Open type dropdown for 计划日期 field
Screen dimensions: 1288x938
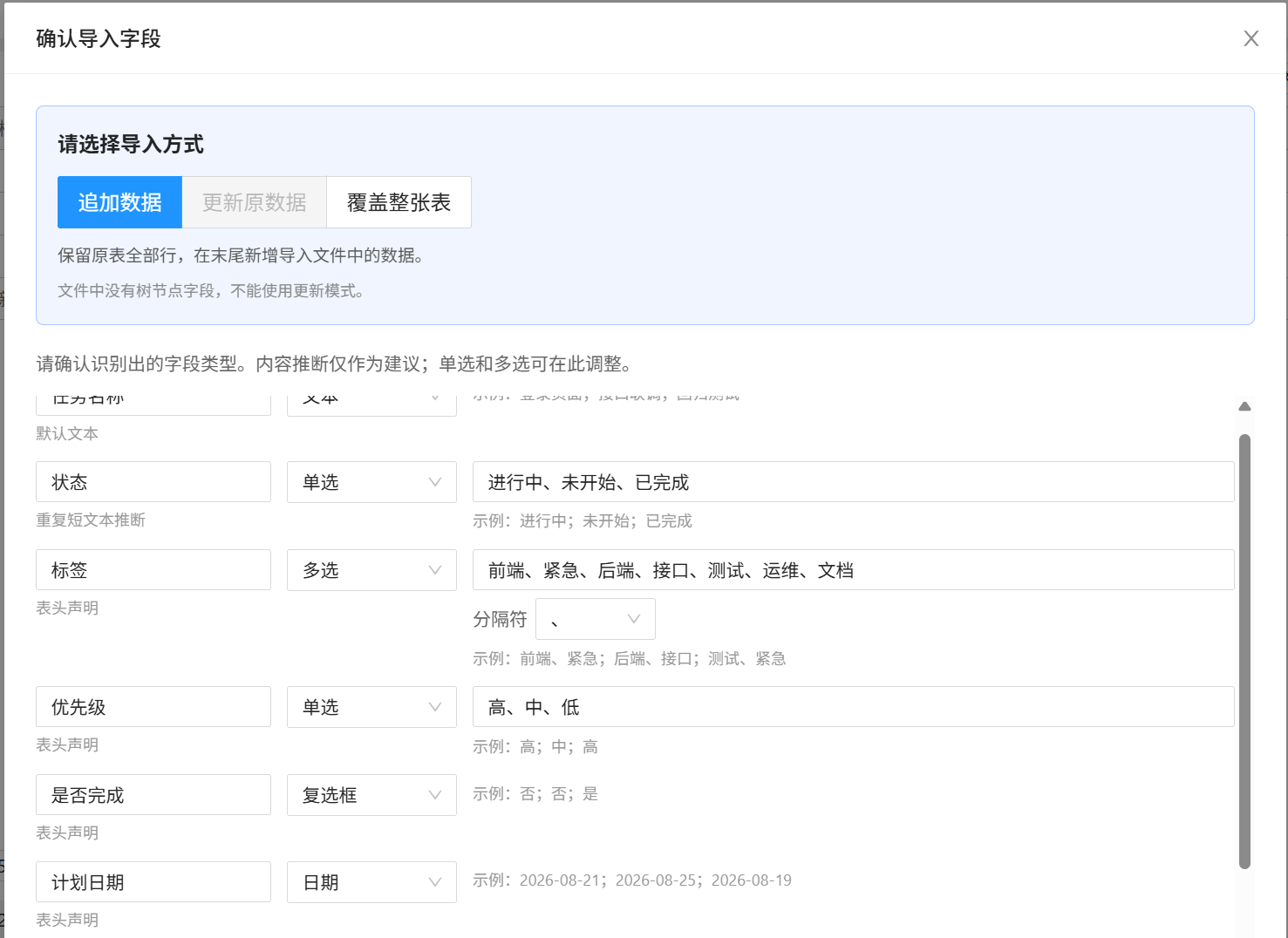click(371, 882)
